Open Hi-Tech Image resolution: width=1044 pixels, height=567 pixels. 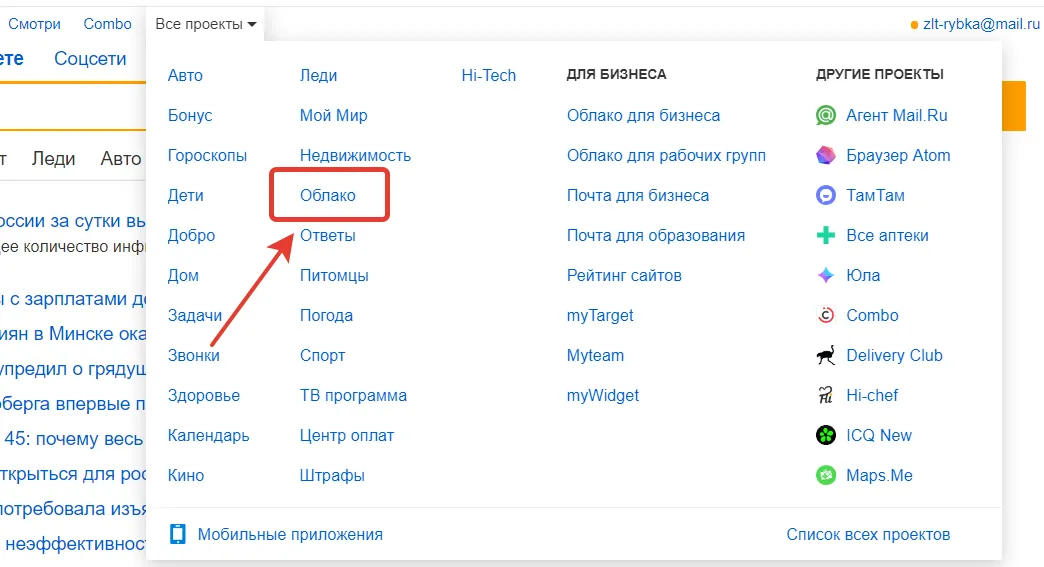[488, 75]
